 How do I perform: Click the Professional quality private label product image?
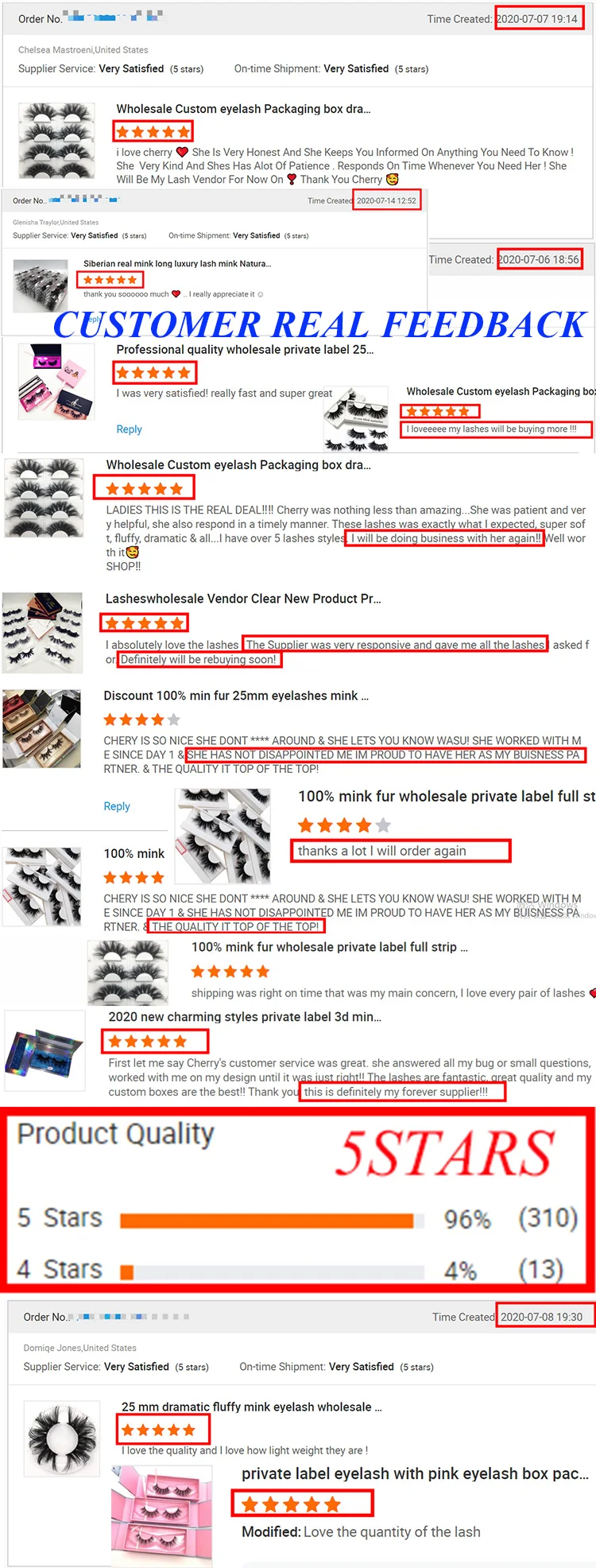click(x=57, y=382)
